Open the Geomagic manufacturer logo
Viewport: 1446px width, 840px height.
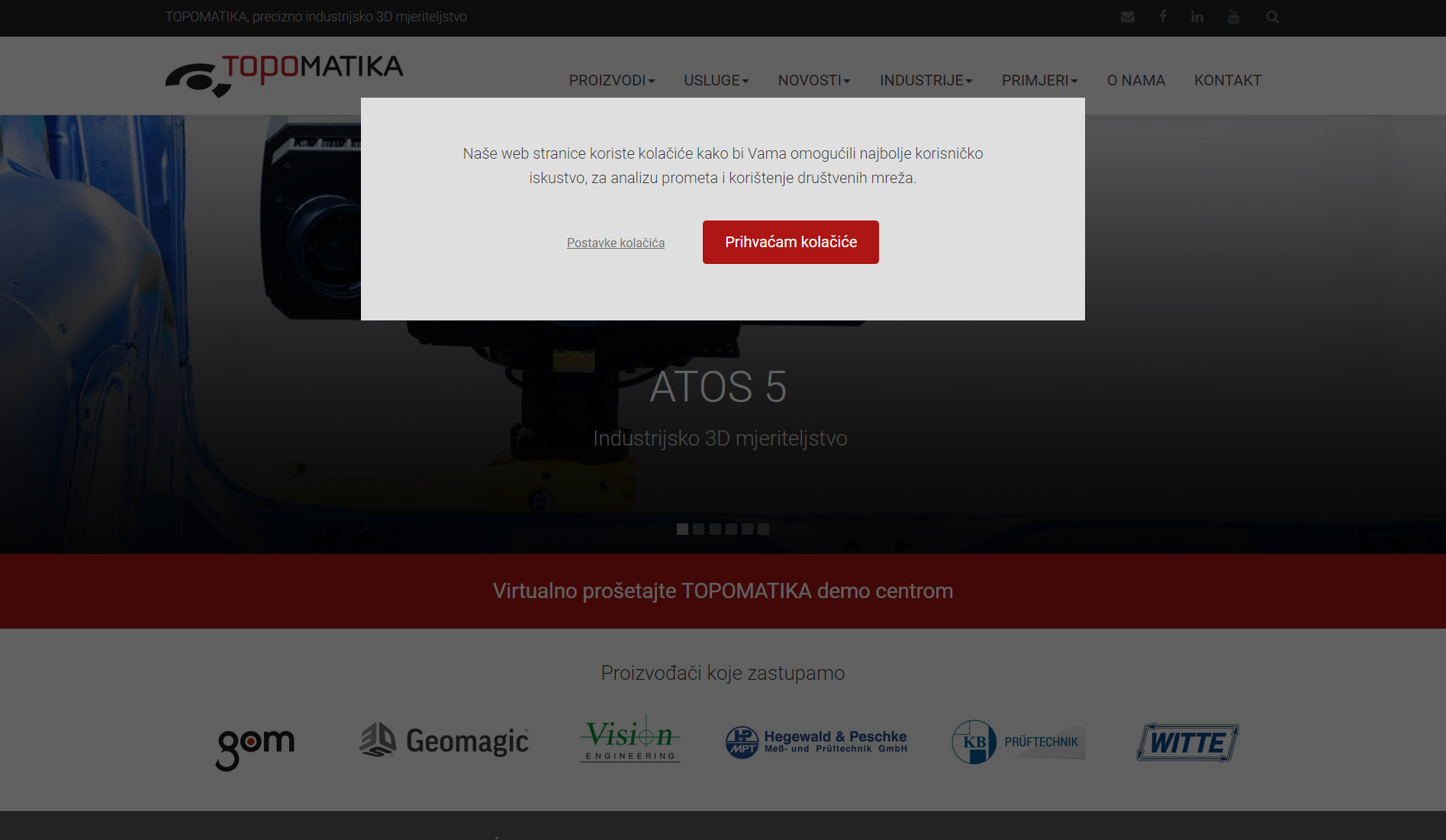pyautogui.click(x=444, y=741)
